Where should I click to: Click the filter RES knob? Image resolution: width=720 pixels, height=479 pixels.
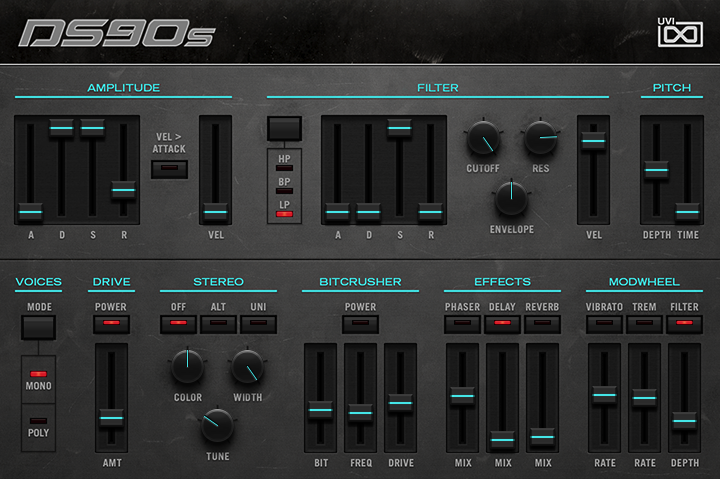[x=540, y=138]
